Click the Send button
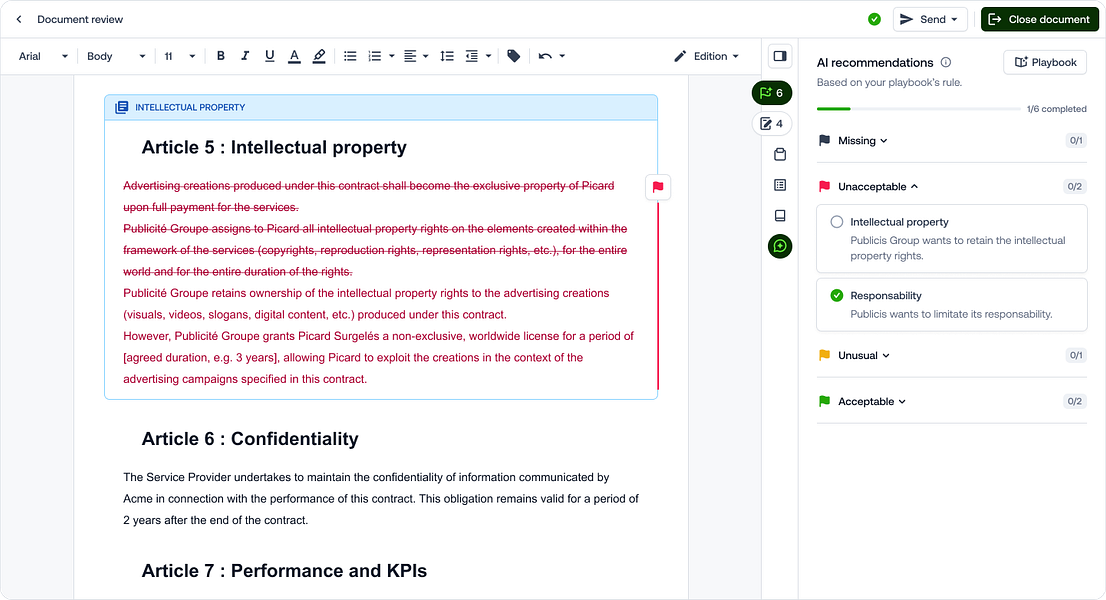This screenshot has width=1106, height=600. (930, 19)
